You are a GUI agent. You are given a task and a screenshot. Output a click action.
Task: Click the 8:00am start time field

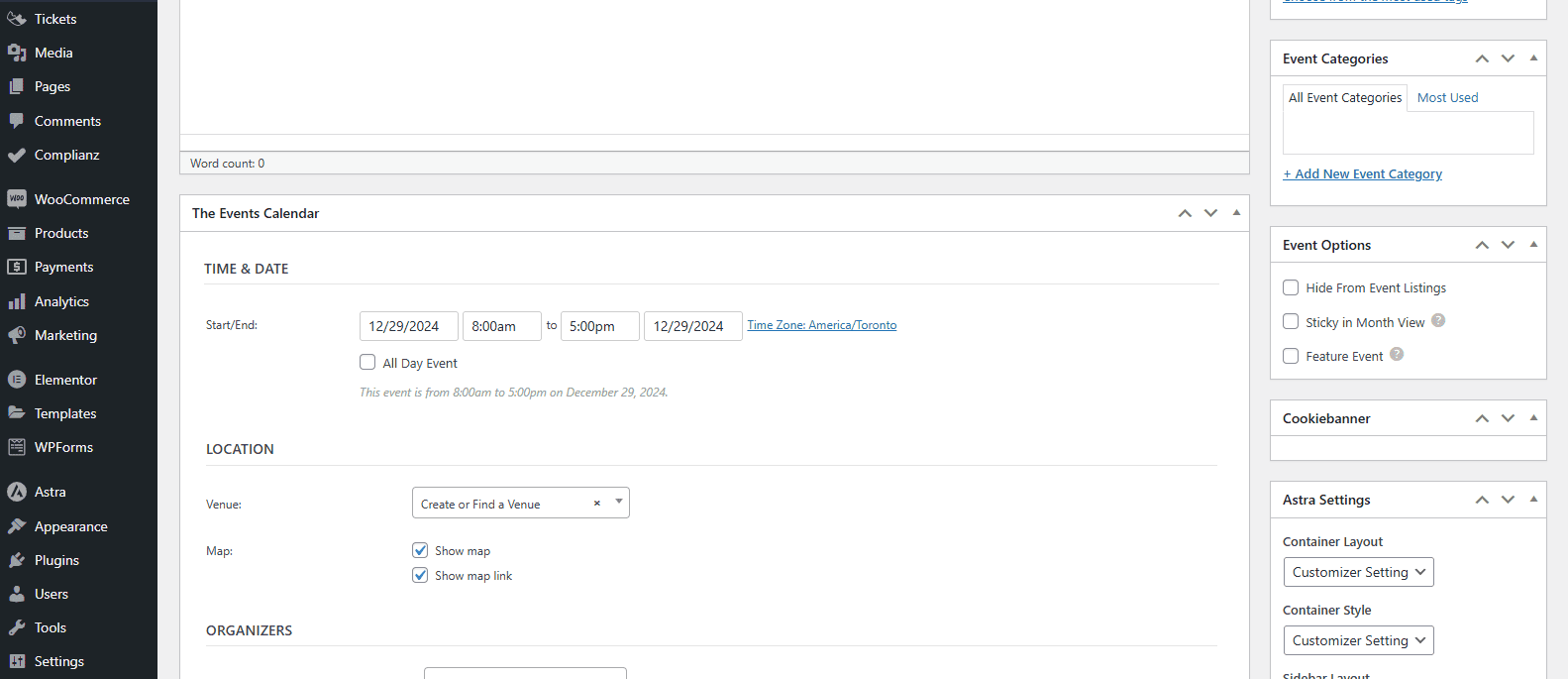coord(501,326)
